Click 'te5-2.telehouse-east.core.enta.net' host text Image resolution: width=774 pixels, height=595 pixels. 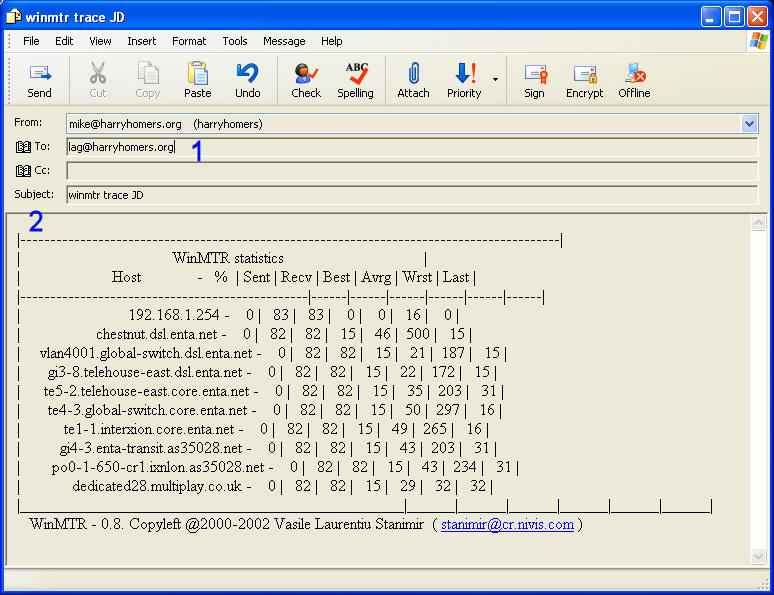coord(147,391)
